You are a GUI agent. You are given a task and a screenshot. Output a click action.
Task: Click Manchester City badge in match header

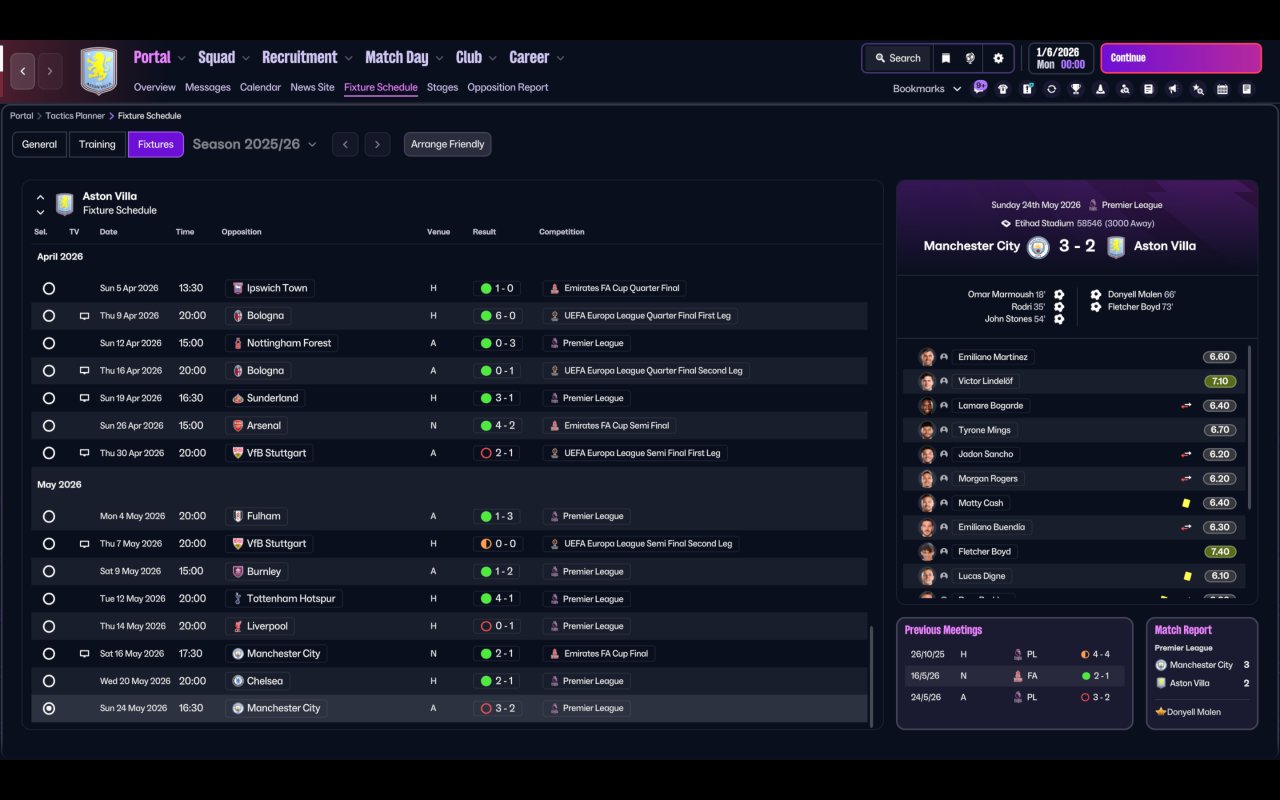[x=1038, y=247]
